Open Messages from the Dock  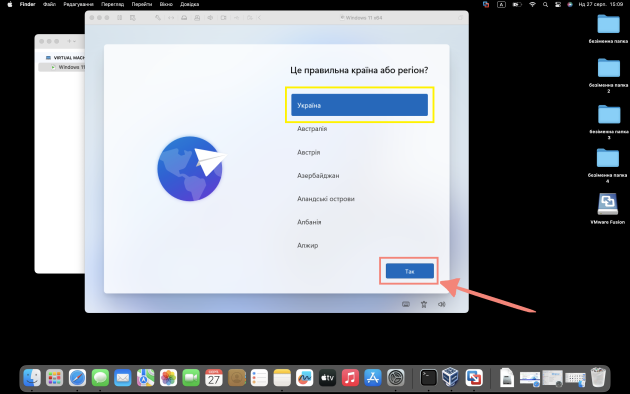[x=100, y=378]
